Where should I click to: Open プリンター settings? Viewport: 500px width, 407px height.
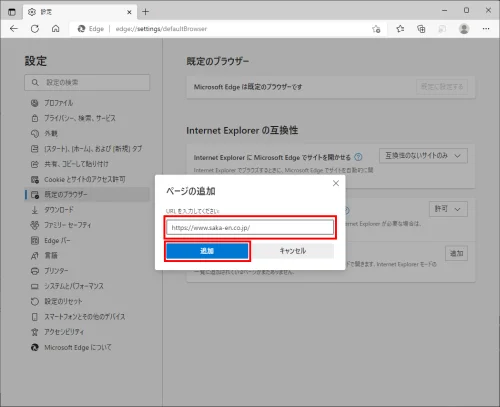[87, 271]
